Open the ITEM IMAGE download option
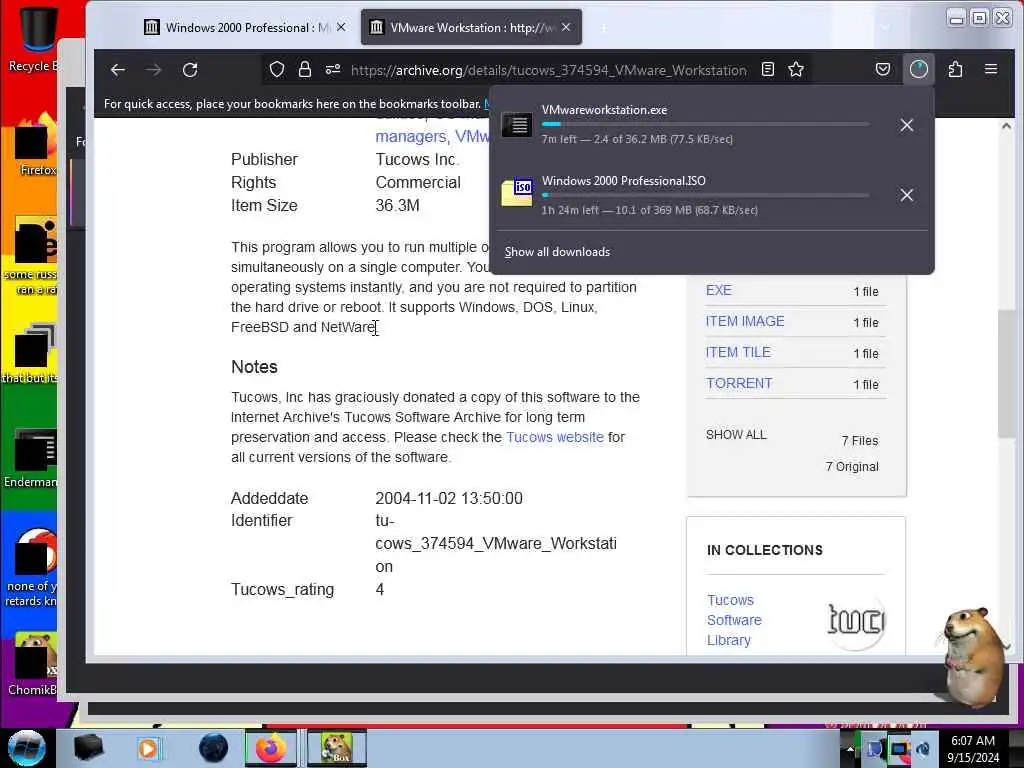Viewport: 1024px width, 768px height. [744, 321]
